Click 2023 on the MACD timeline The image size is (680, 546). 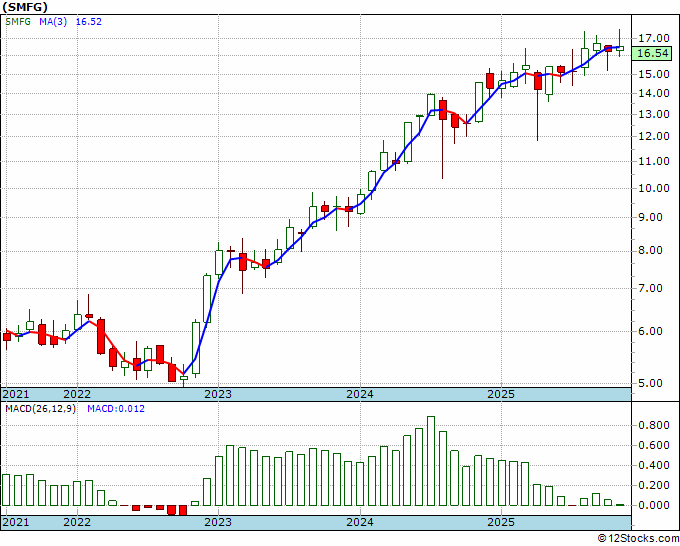[218, 522]
